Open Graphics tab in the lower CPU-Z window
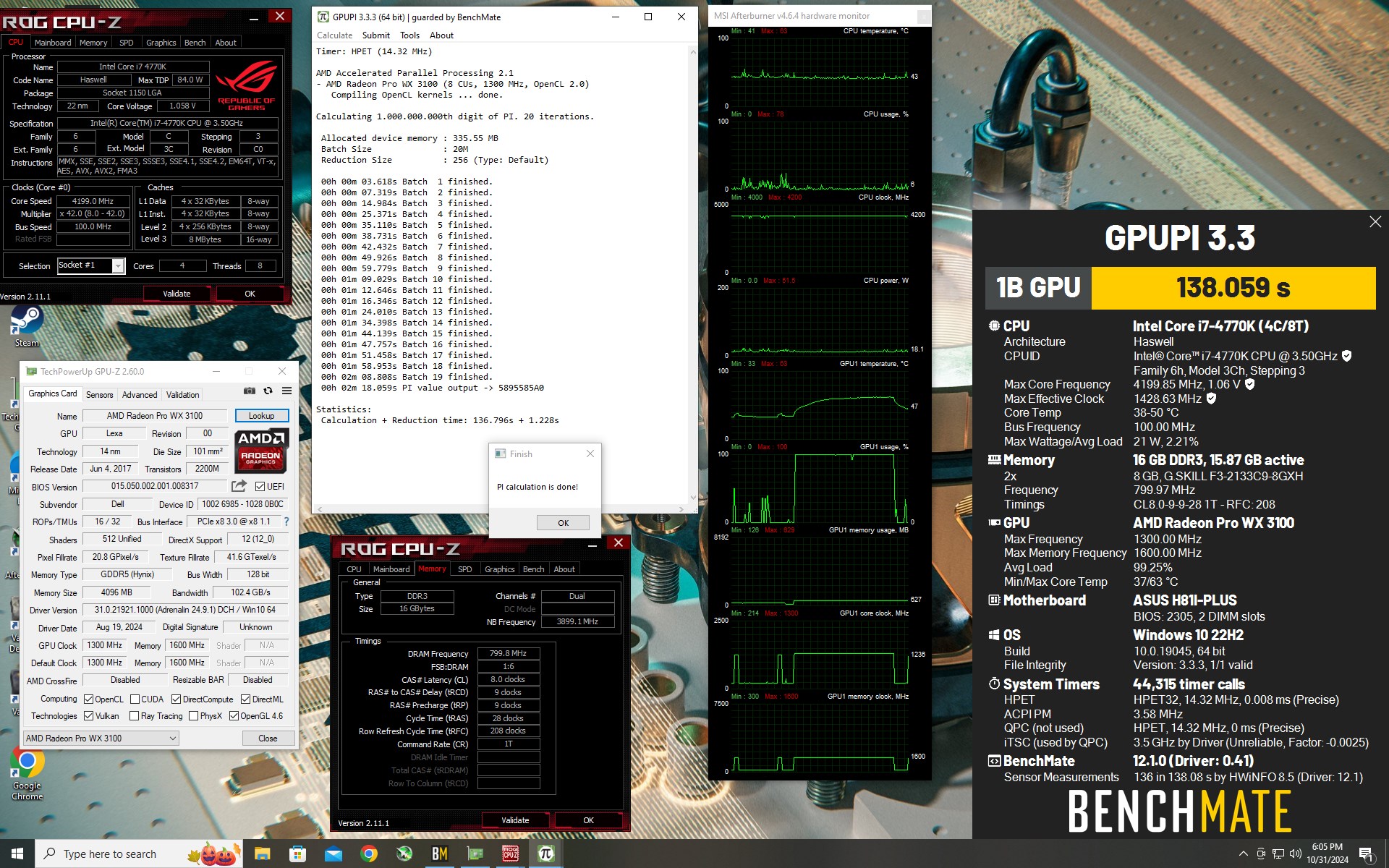 (x=499, y=569)
